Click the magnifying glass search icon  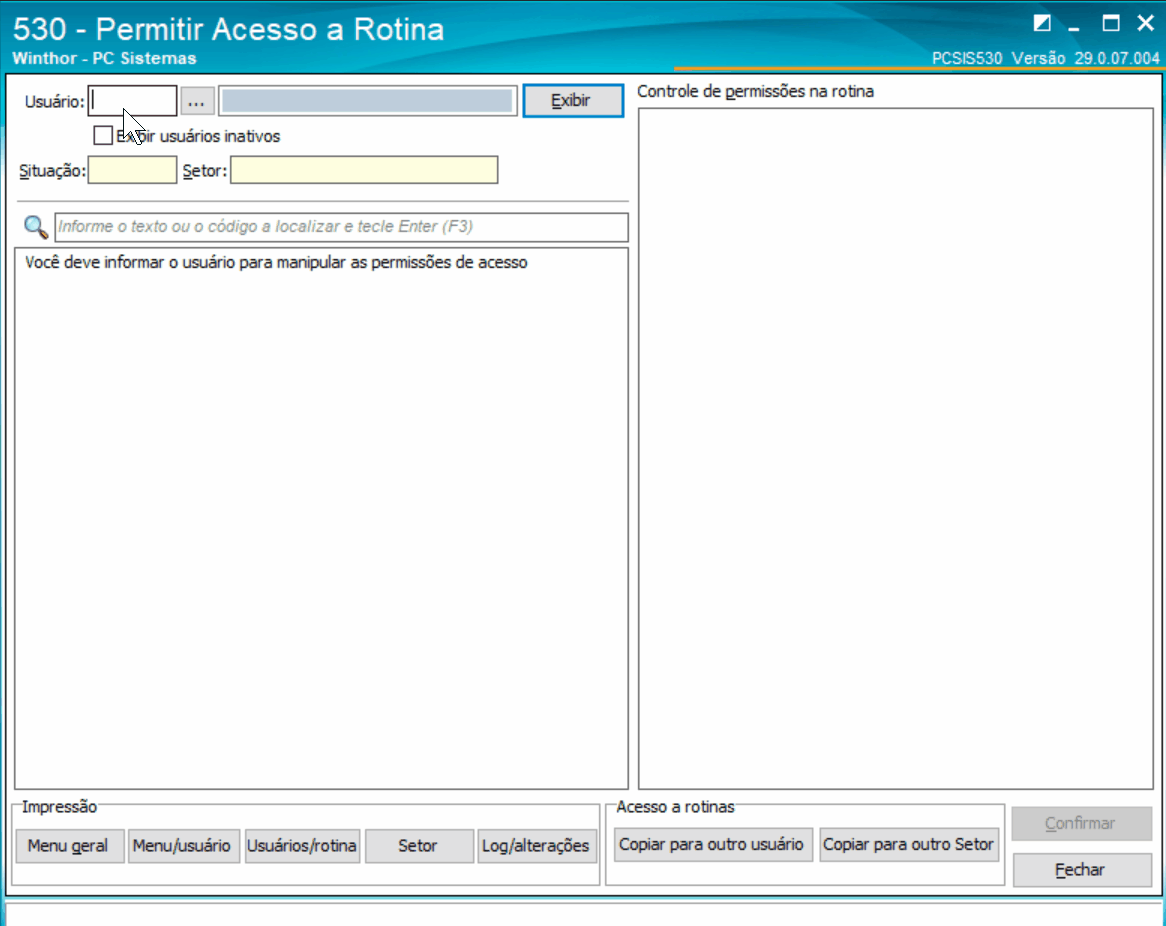36,227
